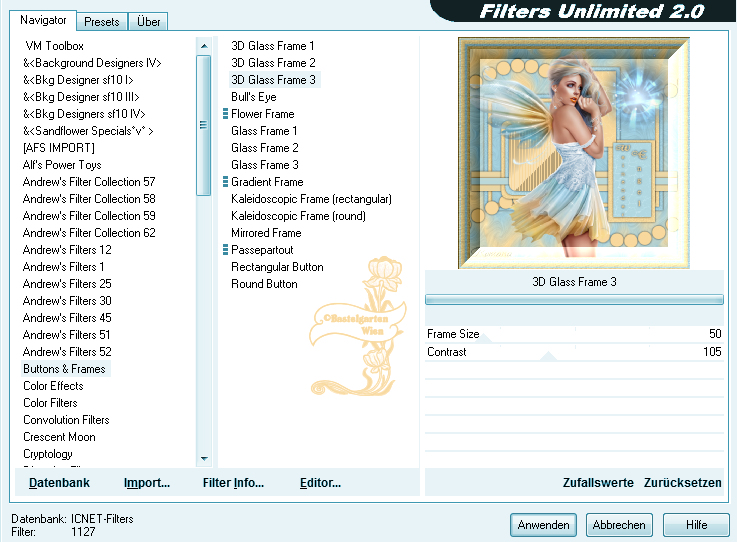Screen dimensions: 737x542
Task: Choose Rectangular Button filter
Action: pos(277,267)
